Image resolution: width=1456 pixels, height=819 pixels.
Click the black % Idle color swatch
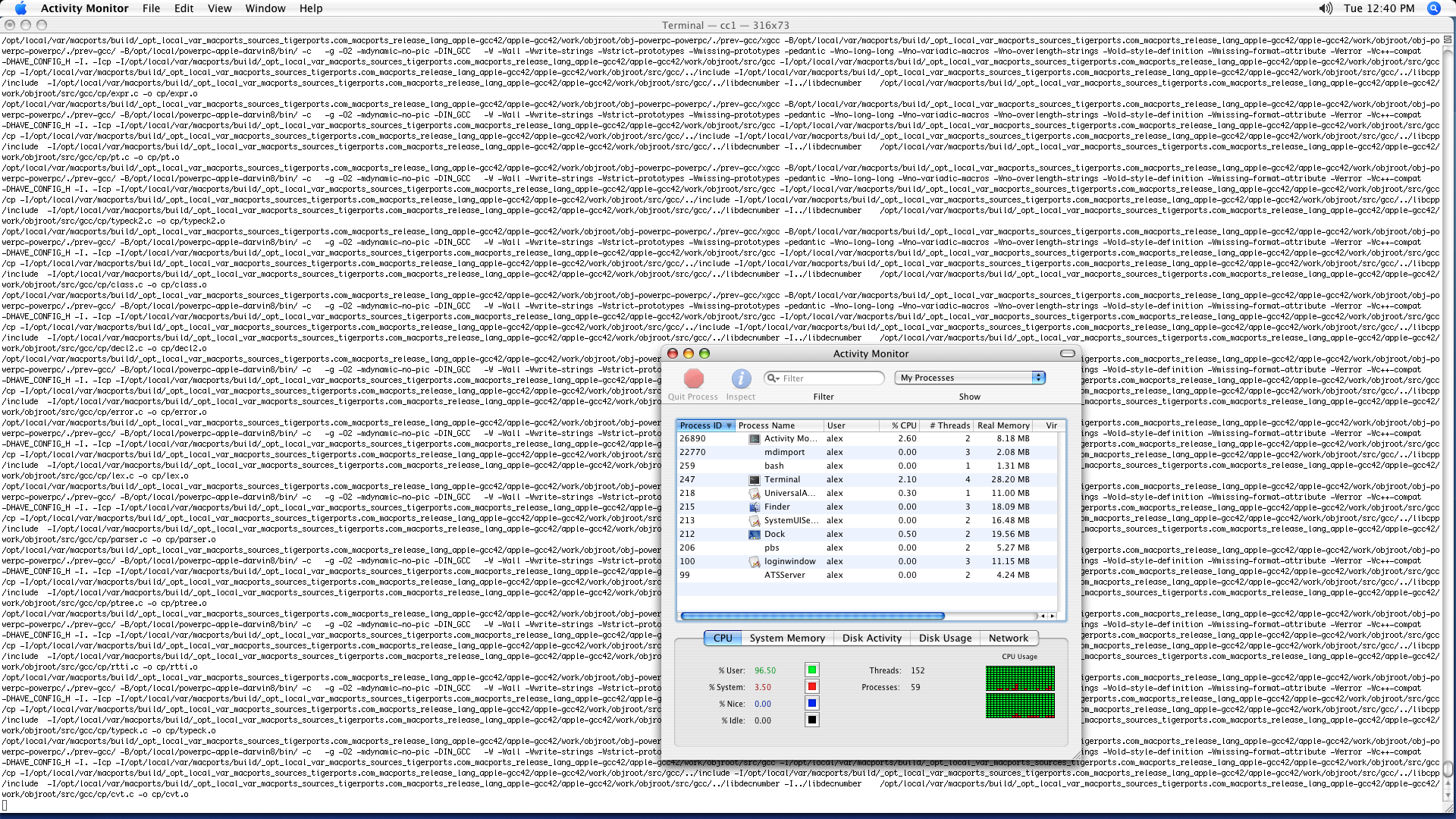click(812, 720)
